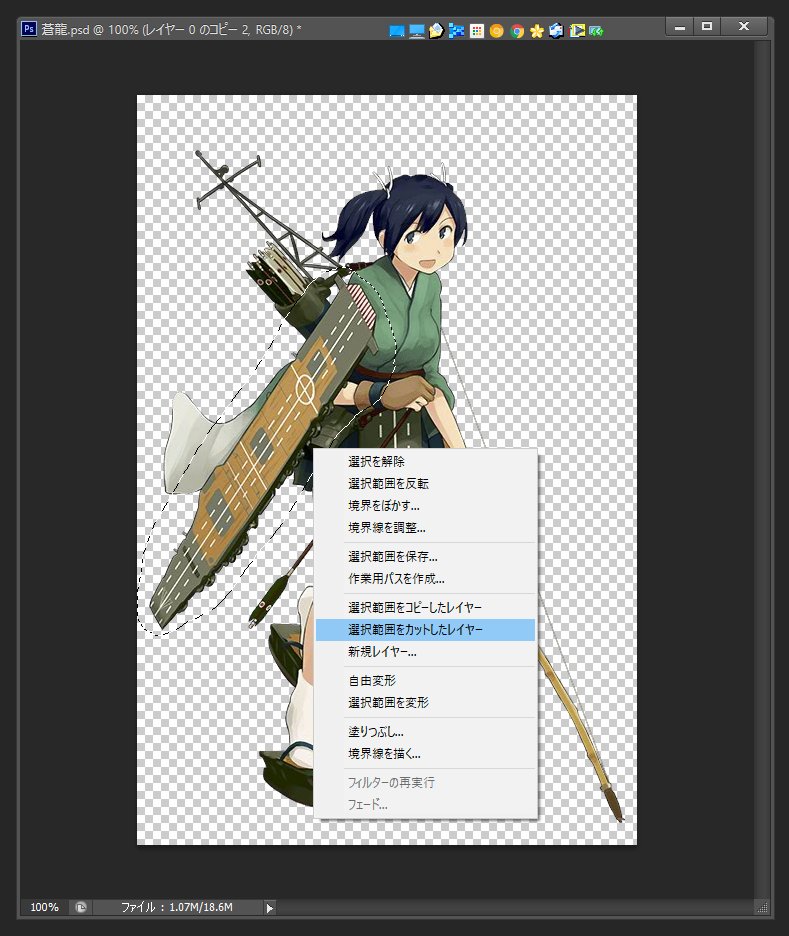
Task: Click the blue monitor icon in title bar
Action: pos(417,30)
